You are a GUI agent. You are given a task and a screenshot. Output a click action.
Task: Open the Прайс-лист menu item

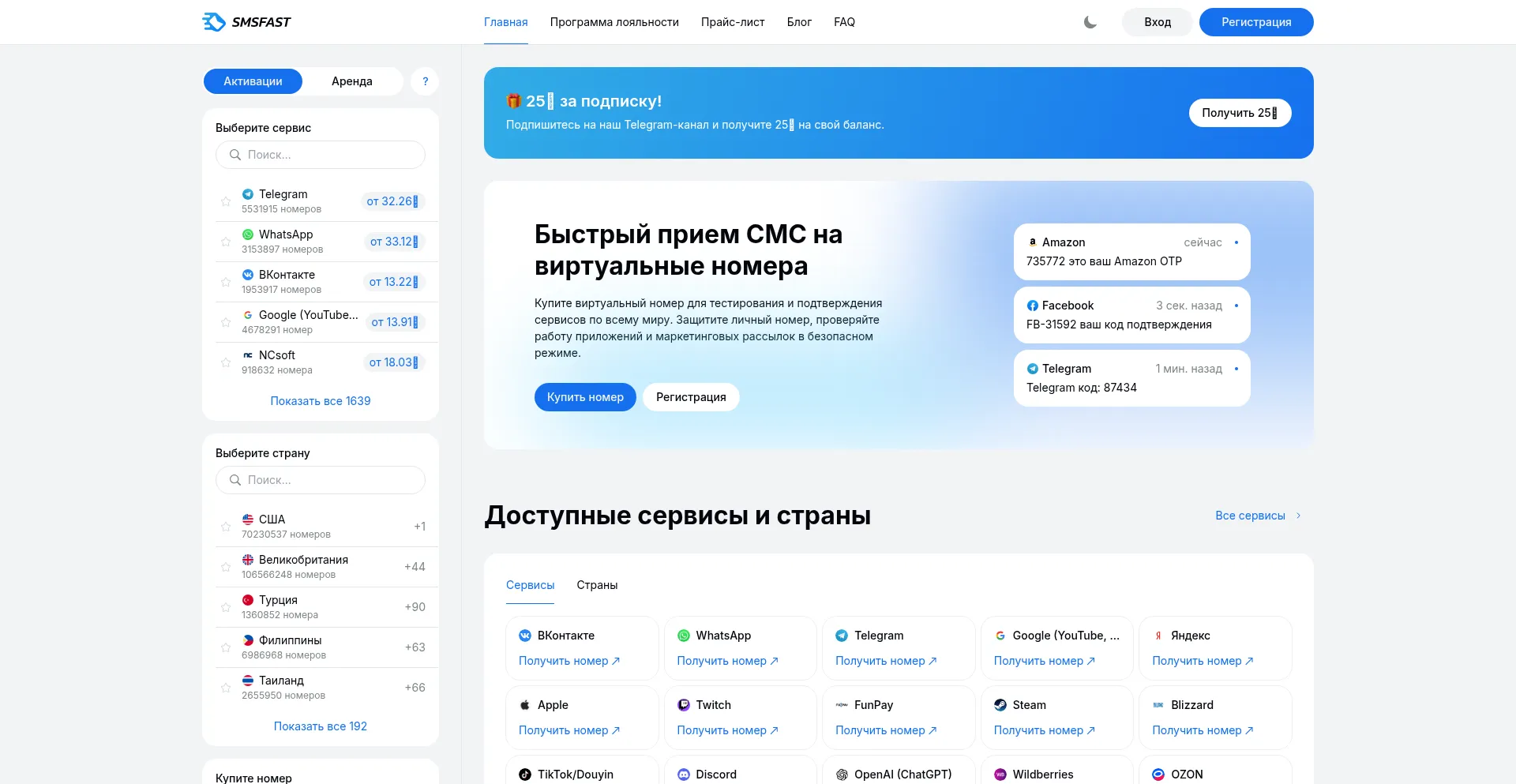point(732,22)
